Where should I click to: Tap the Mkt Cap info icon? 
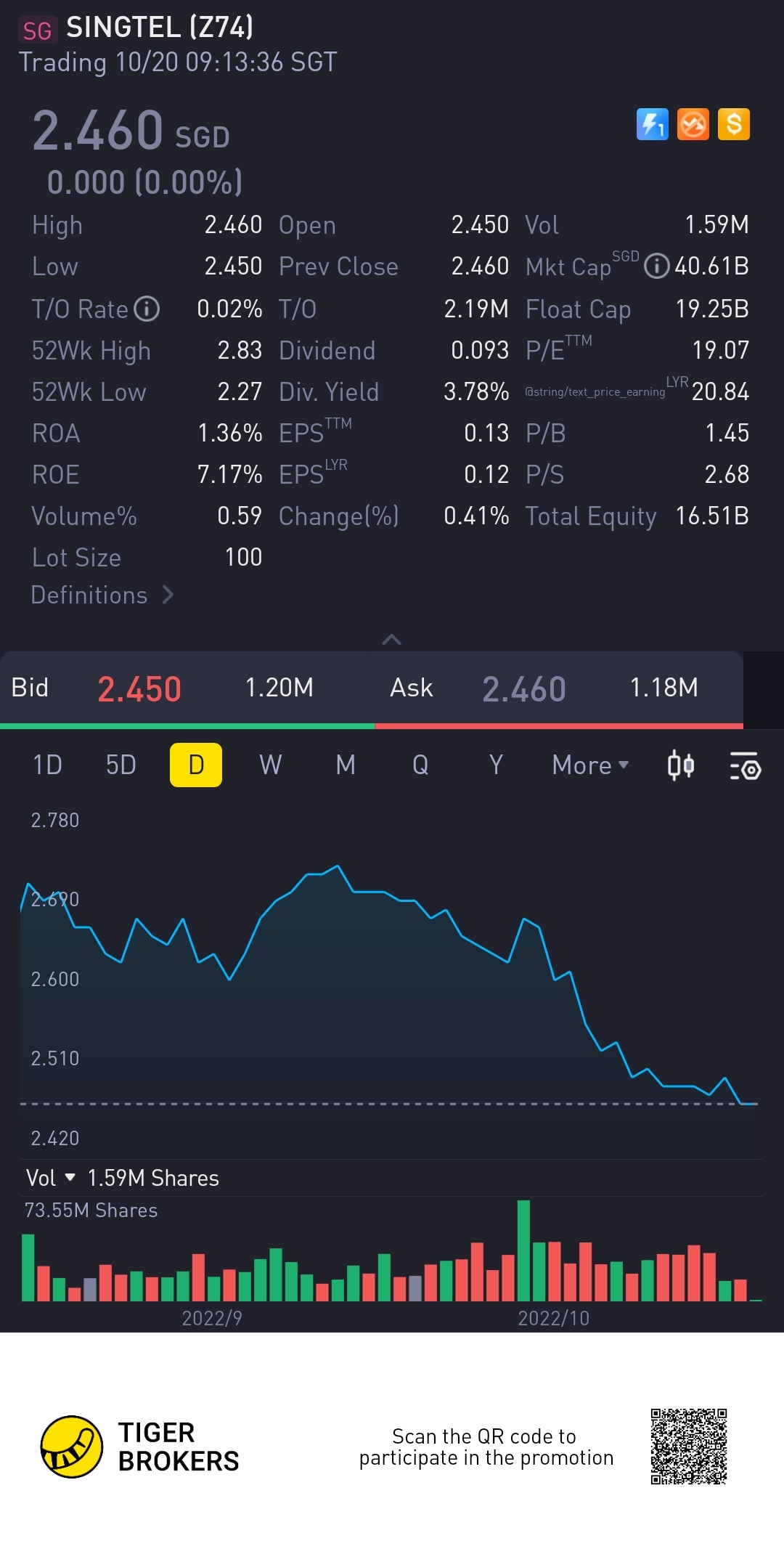click(656, 267)
